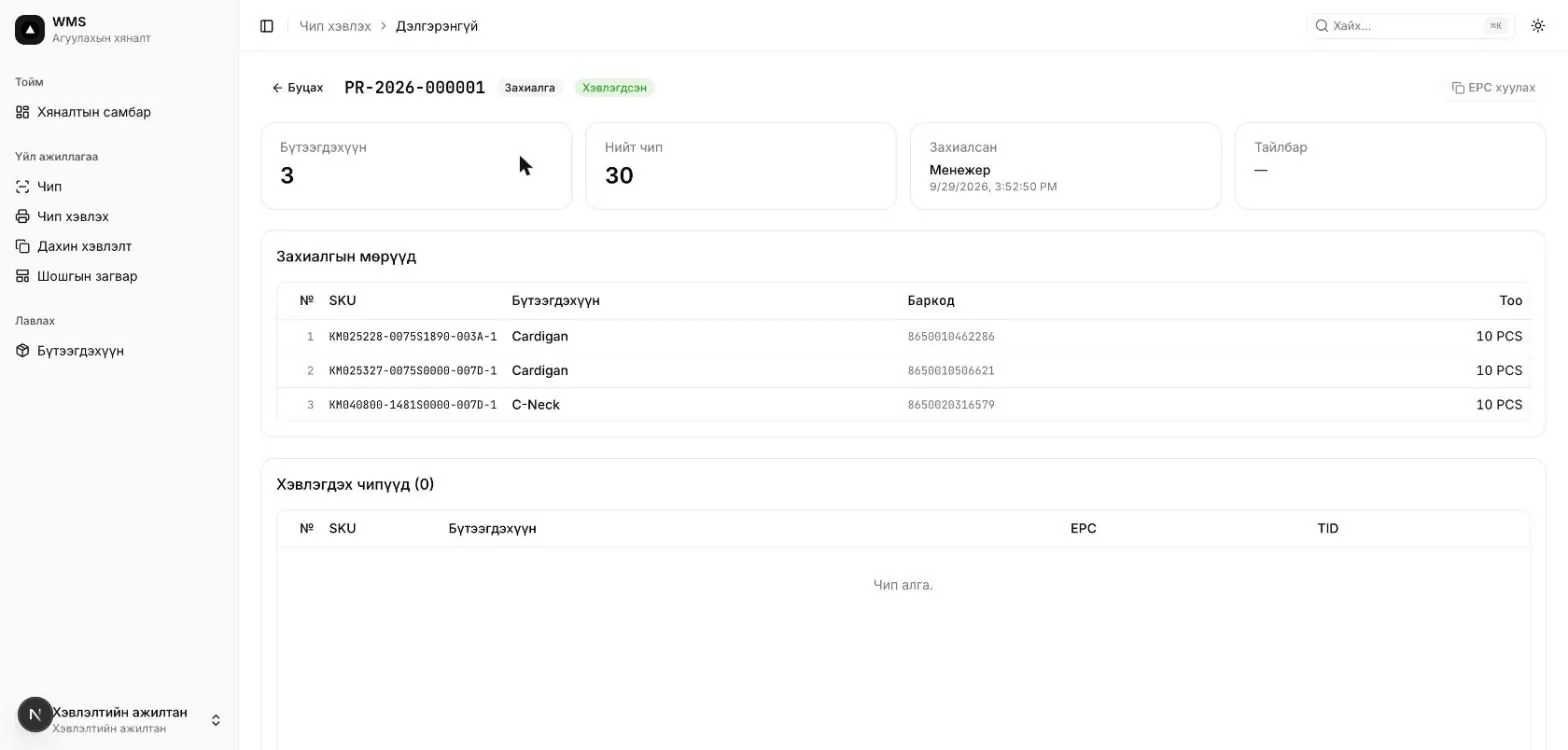
Task: Open Чип хэвлэх in sidebar
Action: 119,216
